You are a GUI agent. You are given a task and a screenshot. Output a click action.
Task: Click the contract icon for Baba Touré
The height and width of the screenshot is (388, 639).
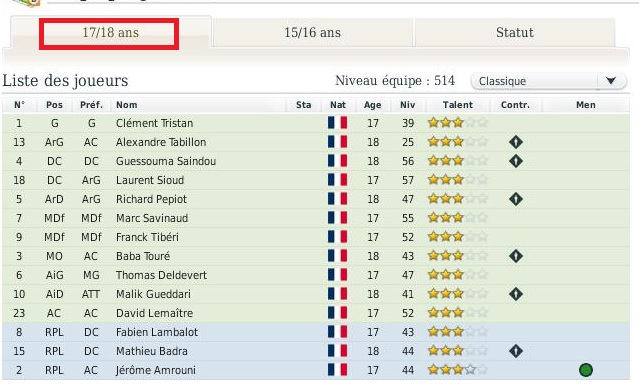[516, 256]
